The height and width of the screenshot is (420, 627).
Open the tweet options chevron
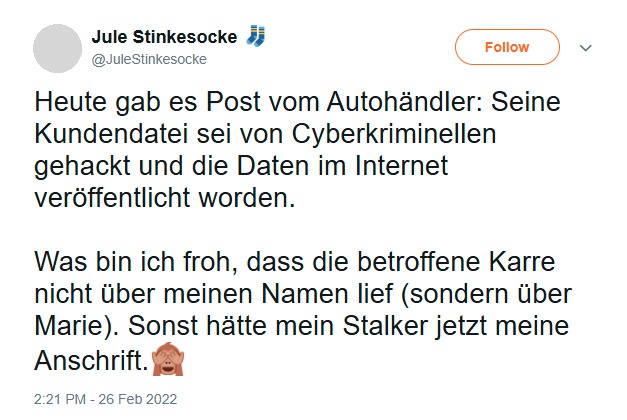click(586, 48)
